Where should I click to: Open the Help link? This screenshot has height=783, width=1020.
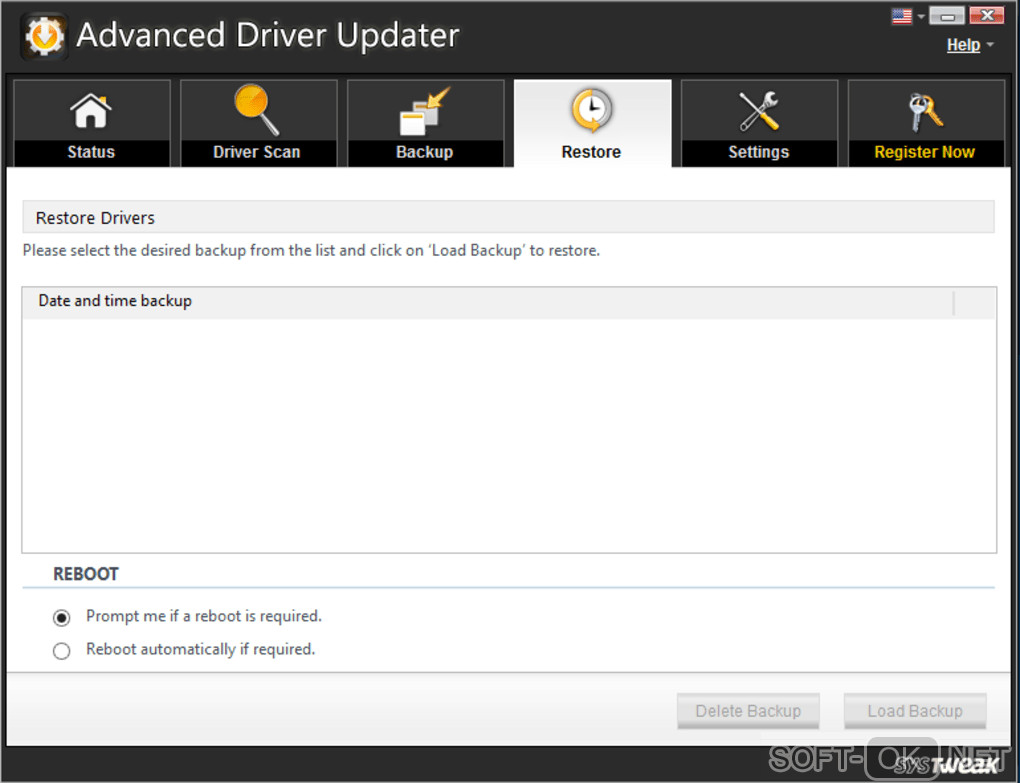point(963,45)
